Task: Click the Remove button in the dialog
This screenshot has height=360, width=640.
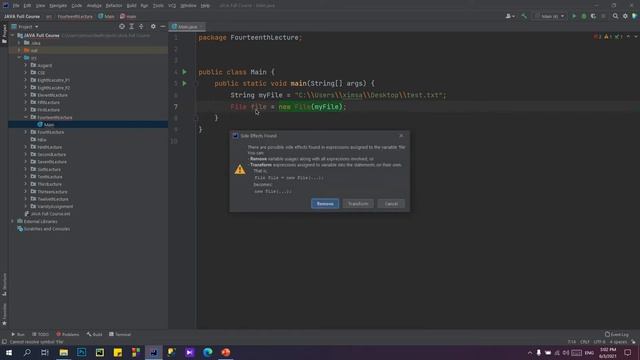Action: point(325,204)
